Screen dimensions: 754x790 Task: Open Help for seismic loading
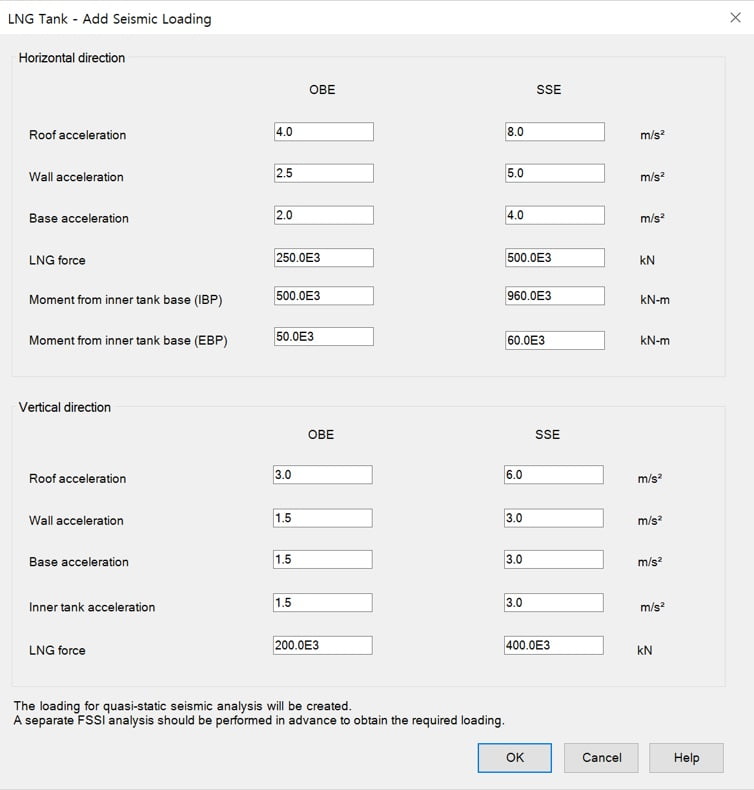click(x=686, y=757)
